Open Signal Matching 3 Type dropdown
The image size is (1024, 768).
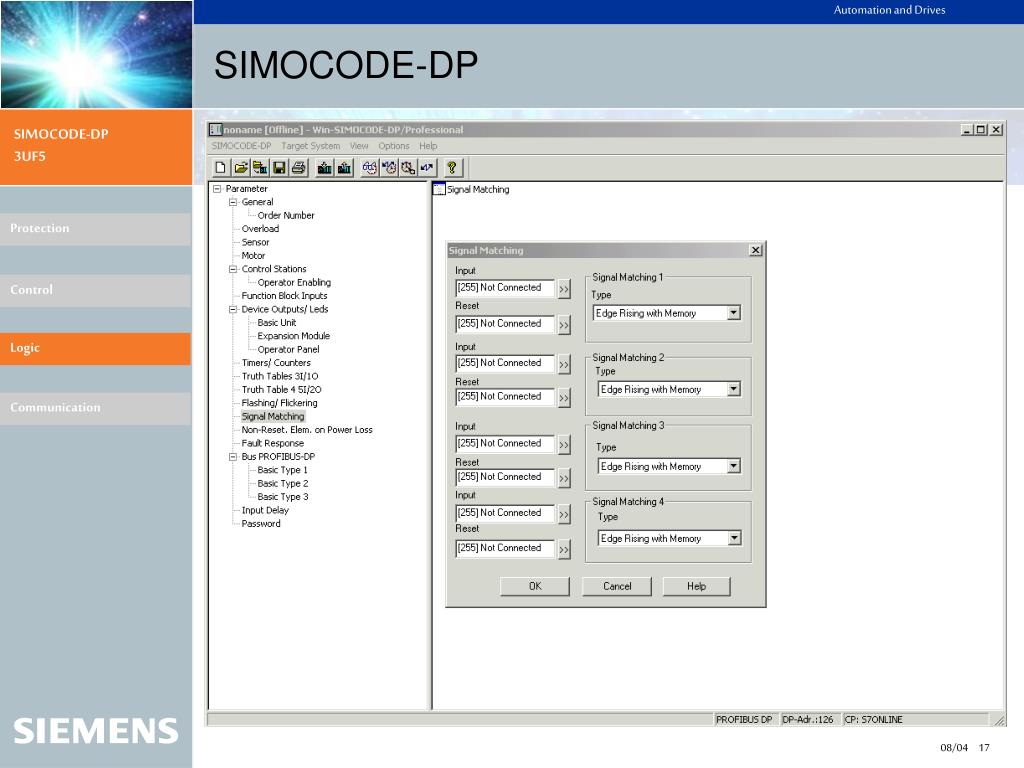click(734, 466)
